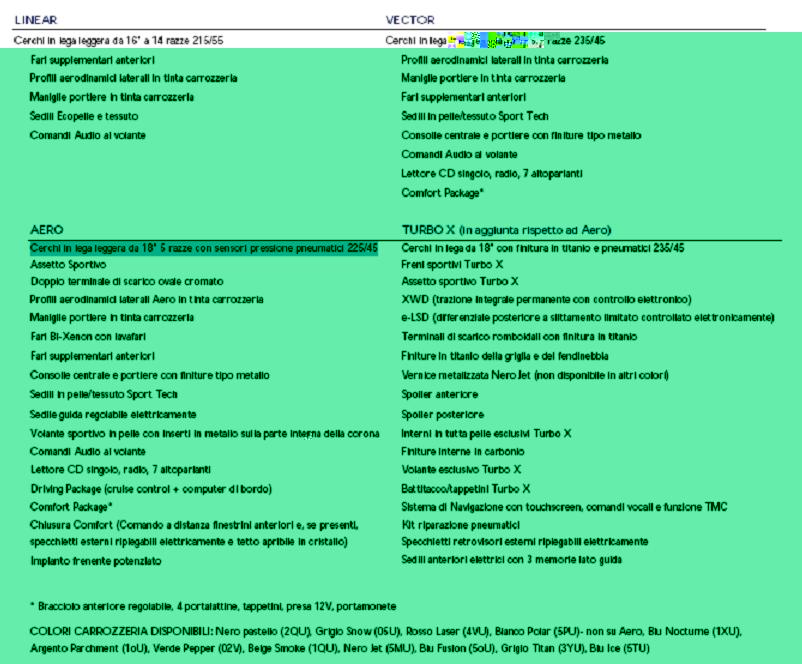Click 'Vernice metallizzata Nero Jet' line

click(x=534, y=375)
